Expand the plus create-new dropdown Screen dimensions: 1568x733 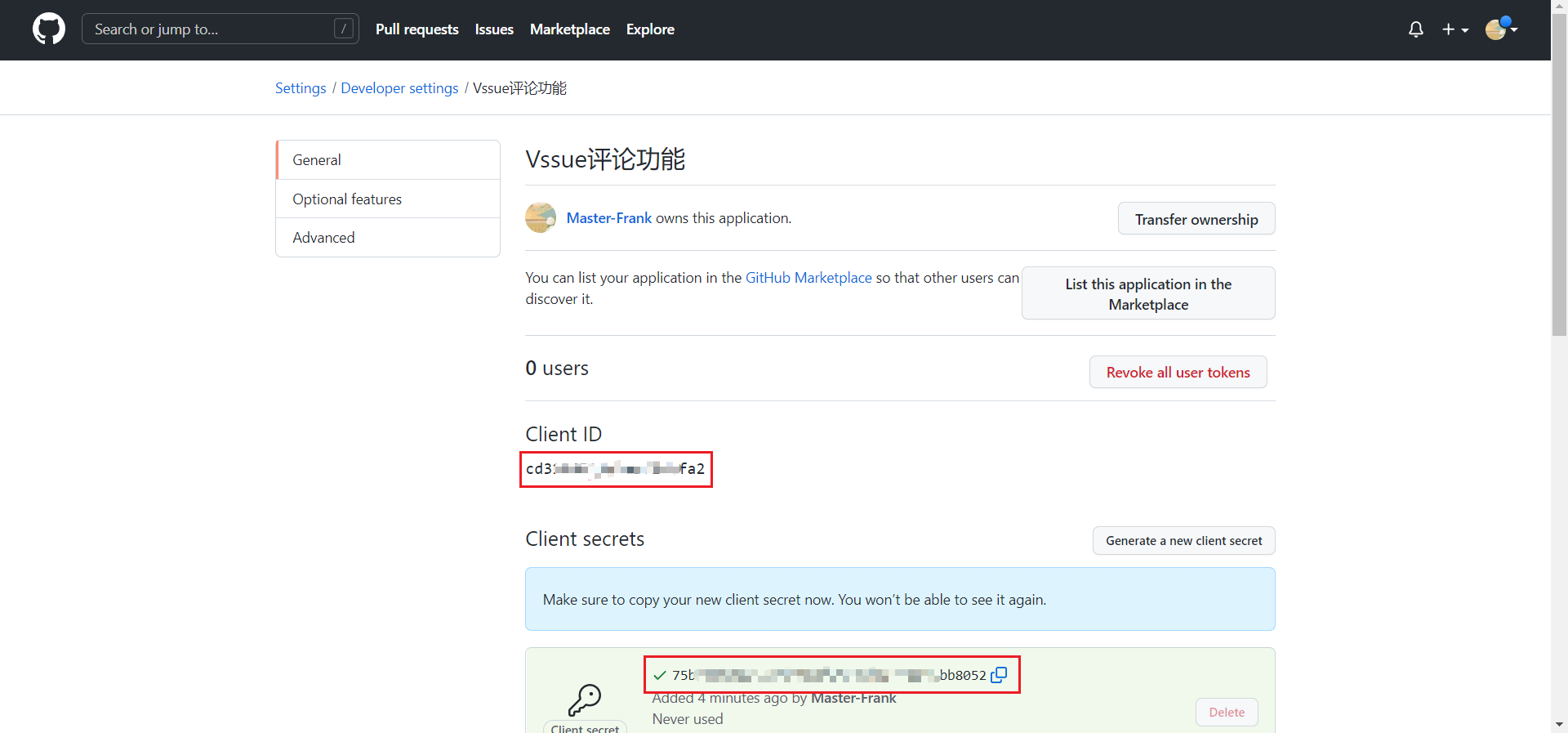1455,29
